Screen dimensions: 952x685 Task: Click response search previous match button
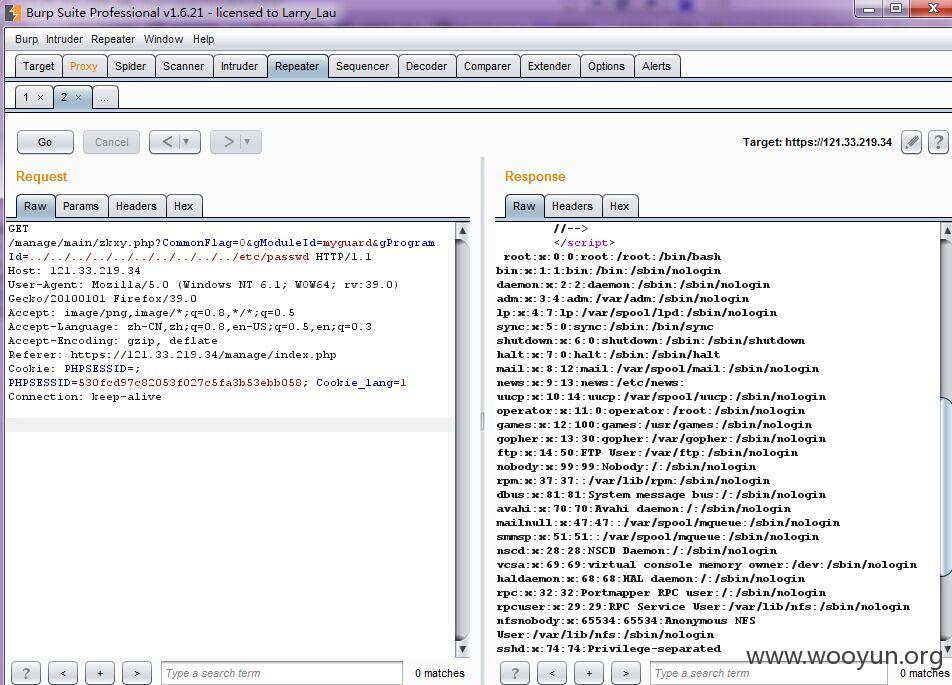click(552, 673)
